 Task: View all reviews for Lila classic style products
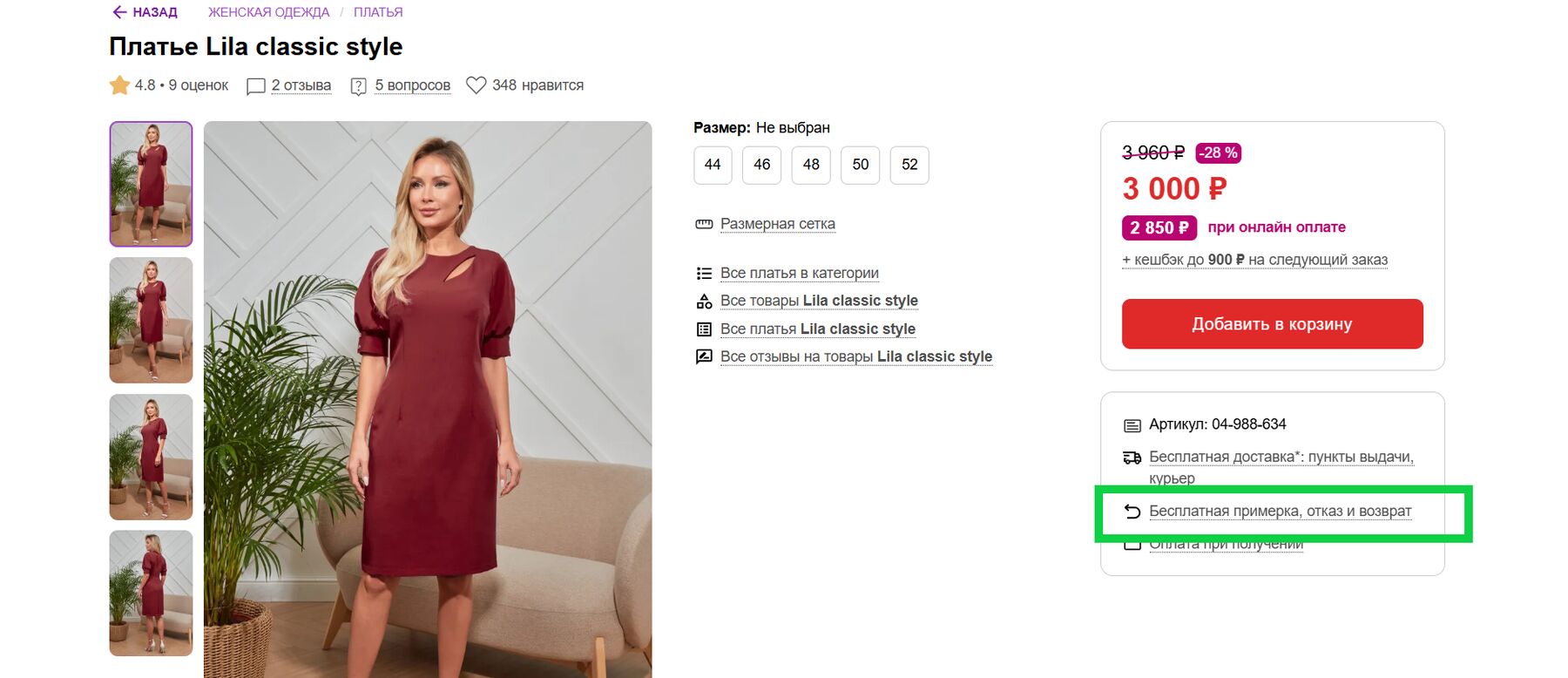pos(855,356)
